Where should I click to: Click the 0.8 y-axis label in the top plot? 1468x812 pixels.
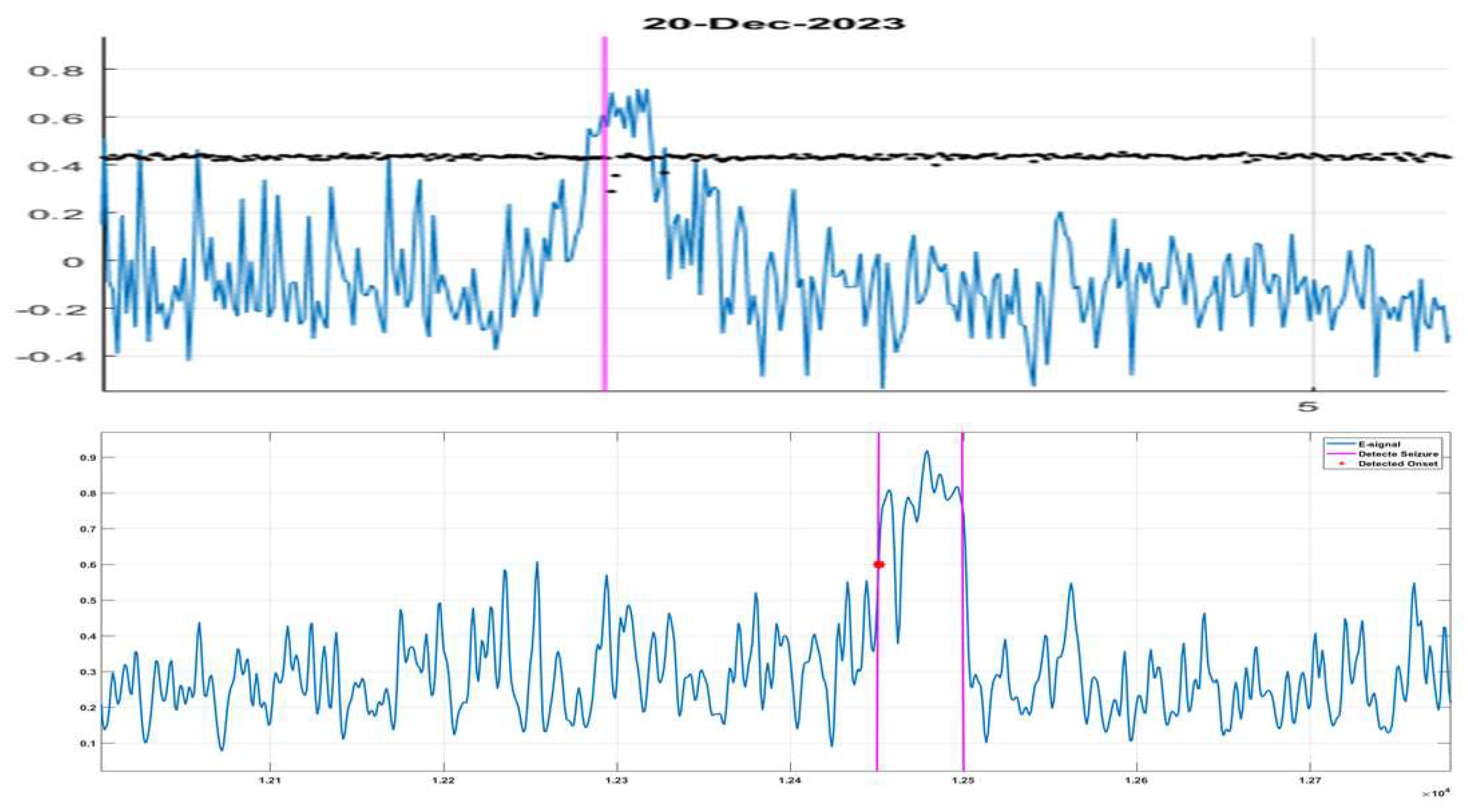click(x=56, y=71)
